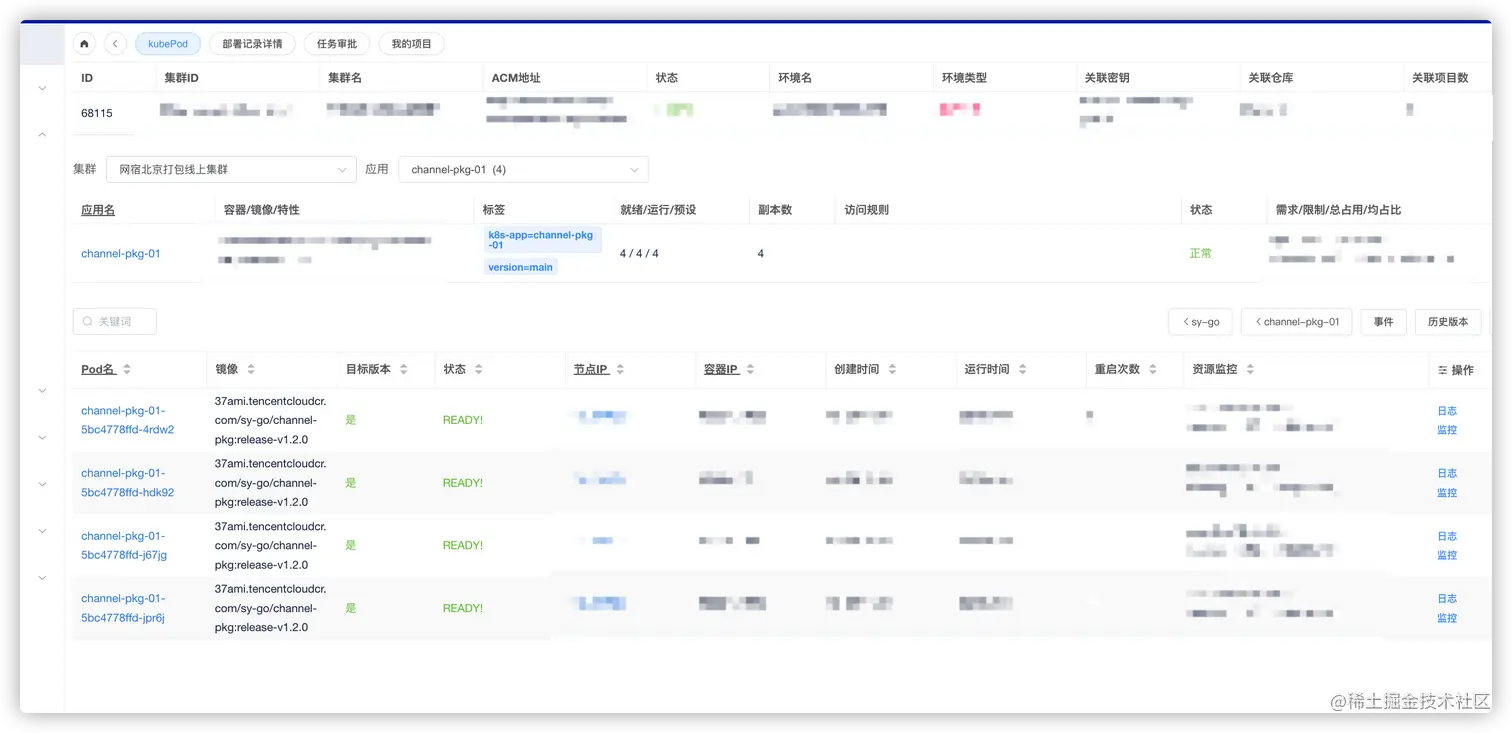Switch to the kubePod tab
Image resolution: width=1512 pixels, height=733 pixels.
[x=168, y=44]
